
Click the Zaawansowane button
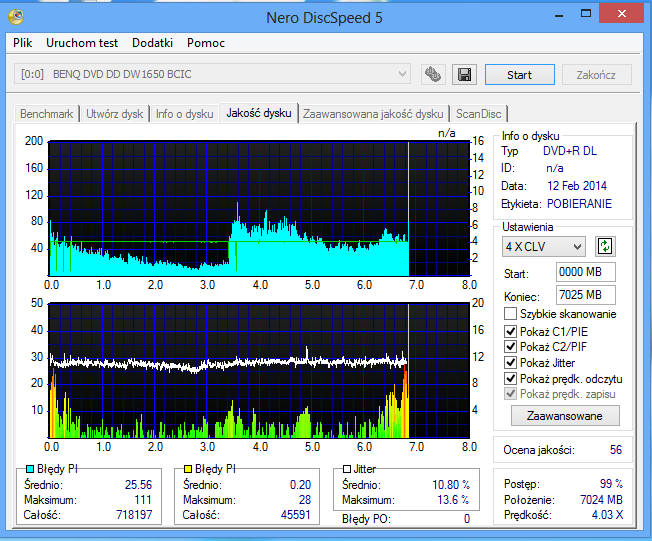[565, 416]
